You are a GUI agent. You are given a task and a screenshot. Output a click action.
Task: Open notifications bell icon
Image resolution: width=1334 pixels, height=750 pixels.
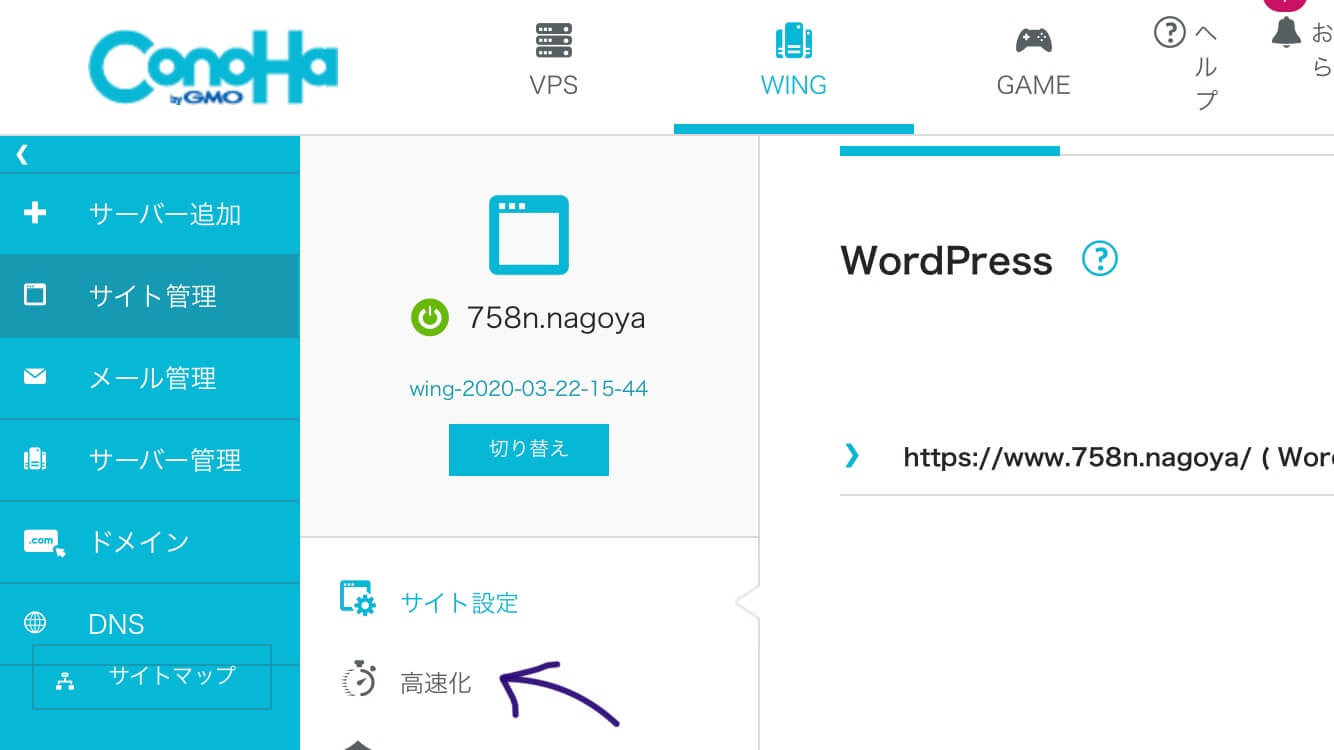(x=1287, y=31)
